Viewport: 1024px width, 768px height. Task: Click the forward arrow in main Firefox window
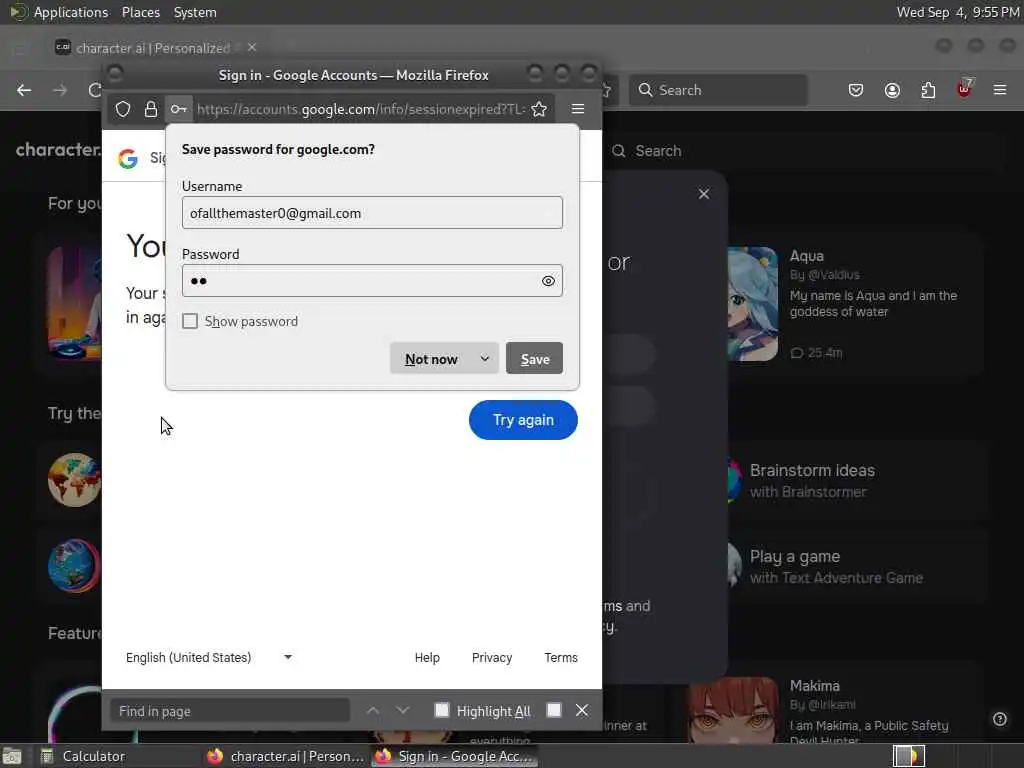click(60, 90)
